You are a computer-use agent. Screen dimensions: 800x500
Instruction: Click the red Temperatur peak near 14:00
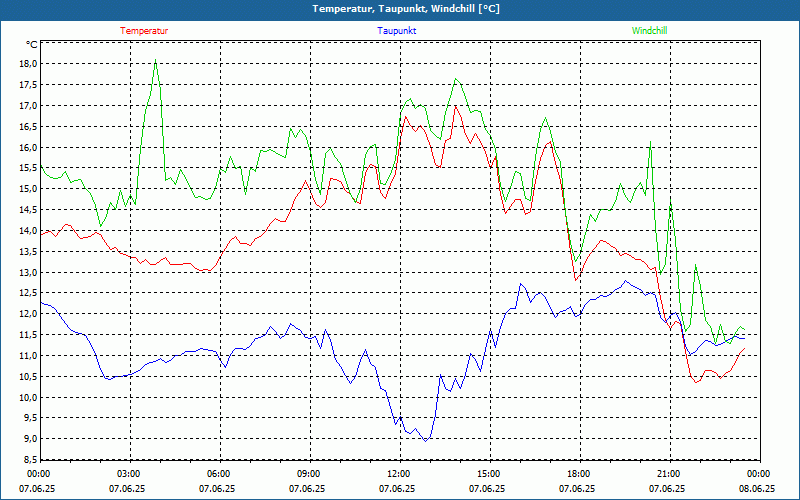click(455, 106)
